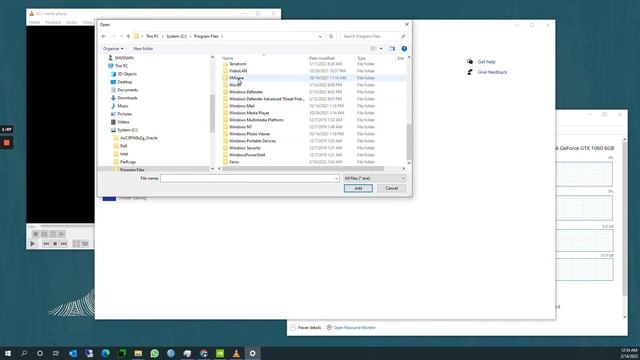Select the Windows Photo Viewer folder
The width and height of the screenshot is (640, 360).
pos(249,133)
